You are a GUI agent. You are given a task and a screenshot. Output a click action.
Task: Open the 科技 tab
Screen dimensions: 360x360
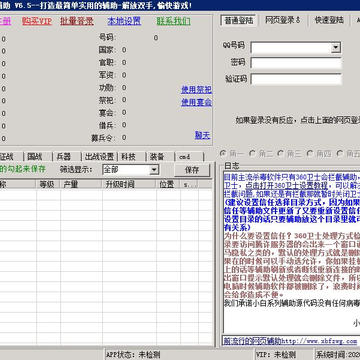pos(131,156)
